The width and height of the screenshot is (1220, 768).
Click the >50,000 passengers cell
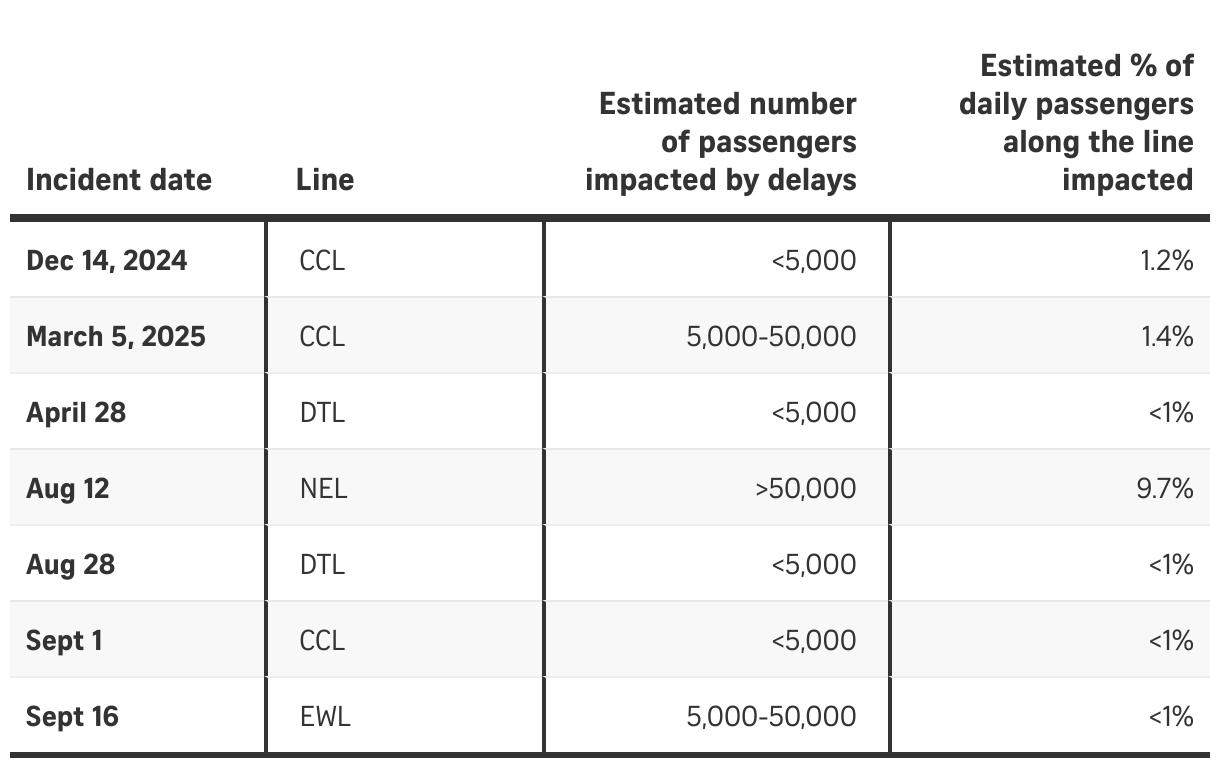(x=805, y=489)
